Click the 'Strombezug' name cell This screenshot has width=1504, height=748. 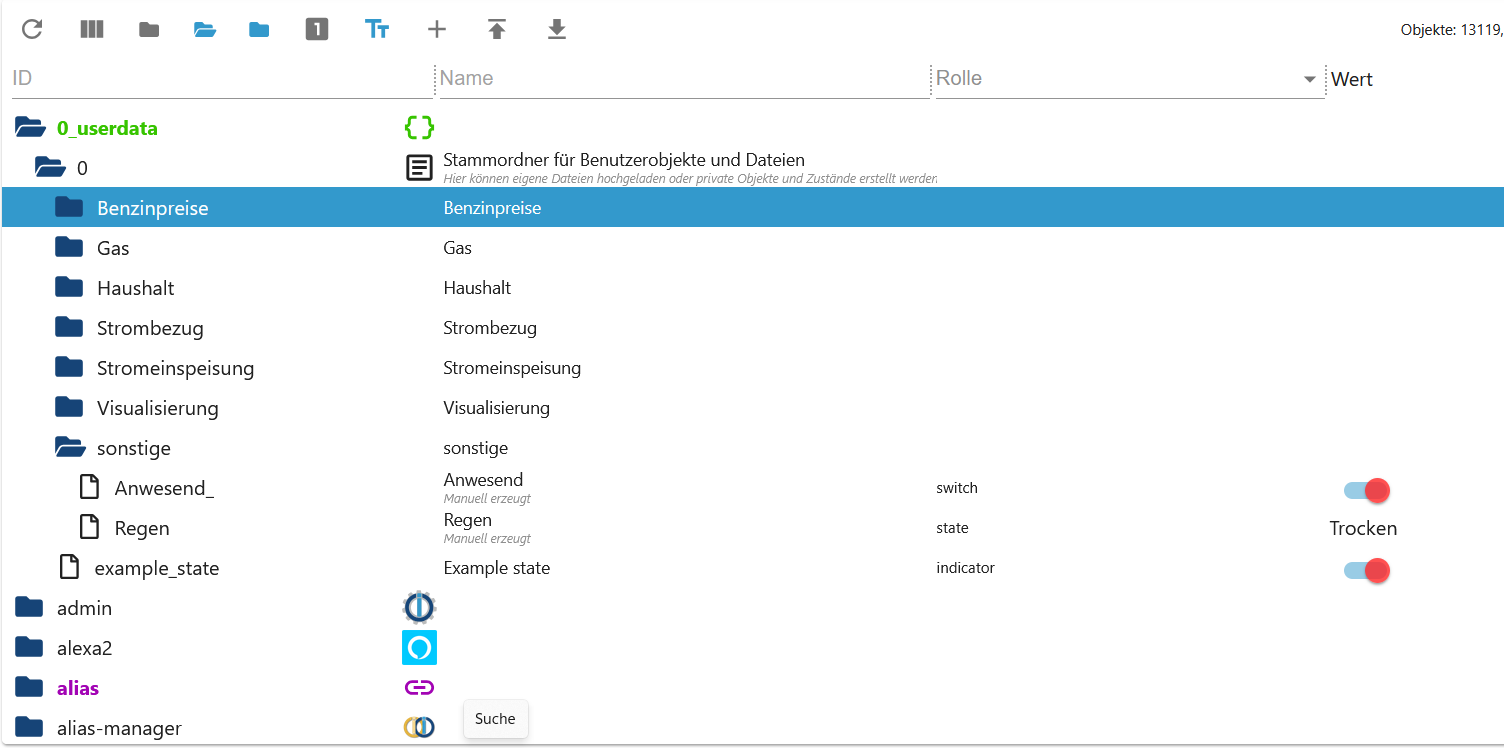pos(490,328)
